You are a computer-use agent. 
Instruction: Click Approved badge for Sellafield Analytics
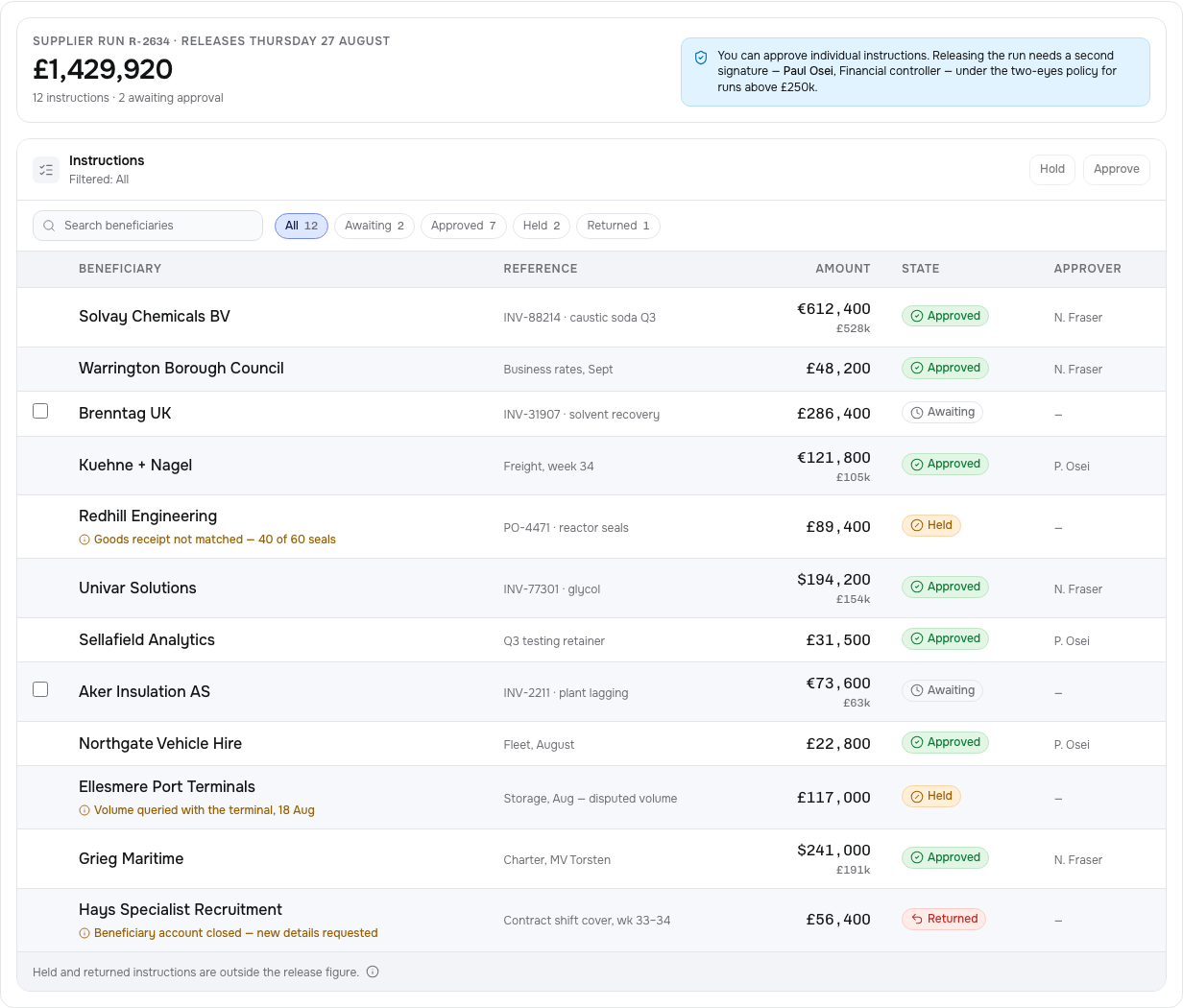point(945,638)
